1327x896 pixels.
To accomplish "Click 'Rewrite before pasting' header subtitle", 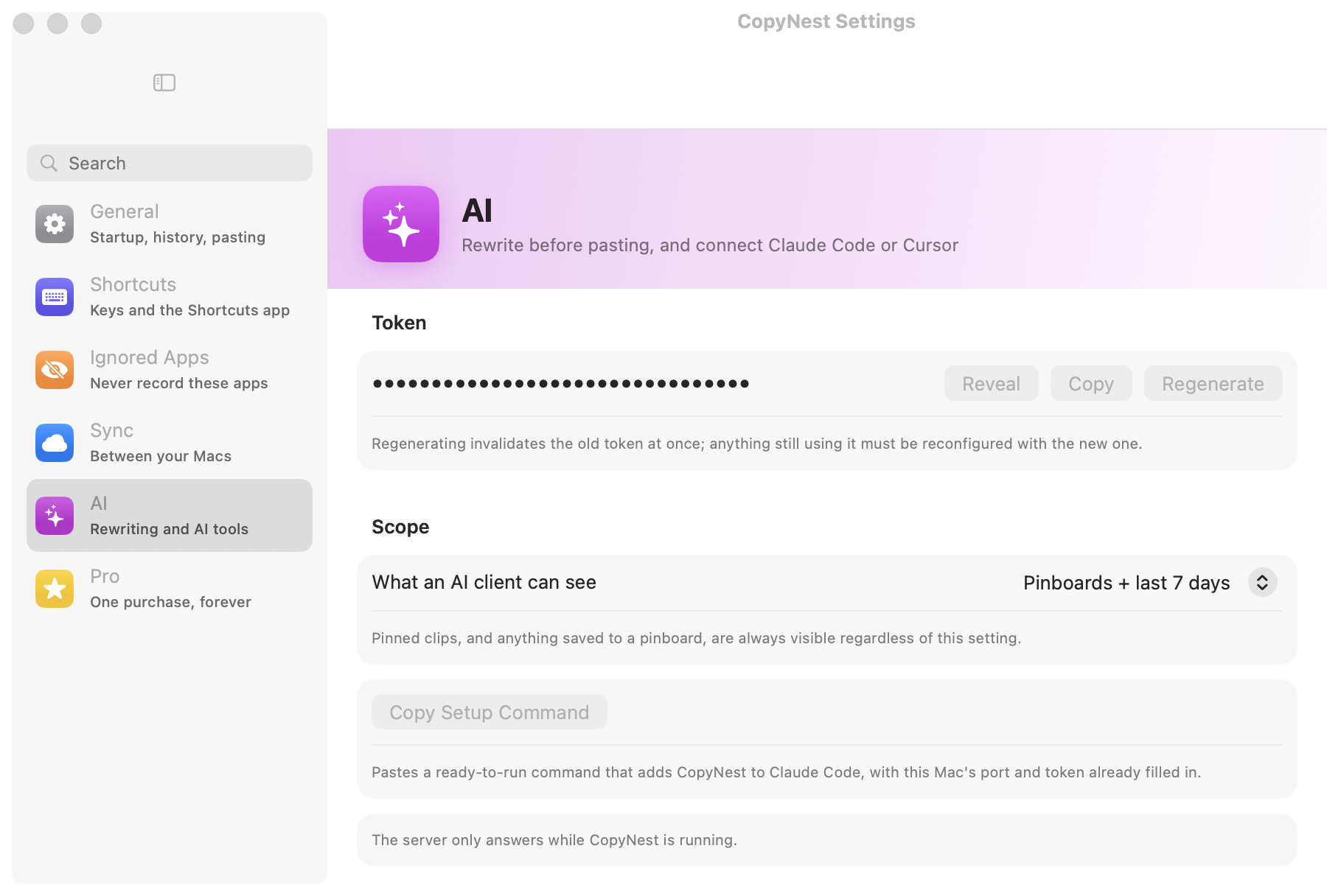I will 710,245.
